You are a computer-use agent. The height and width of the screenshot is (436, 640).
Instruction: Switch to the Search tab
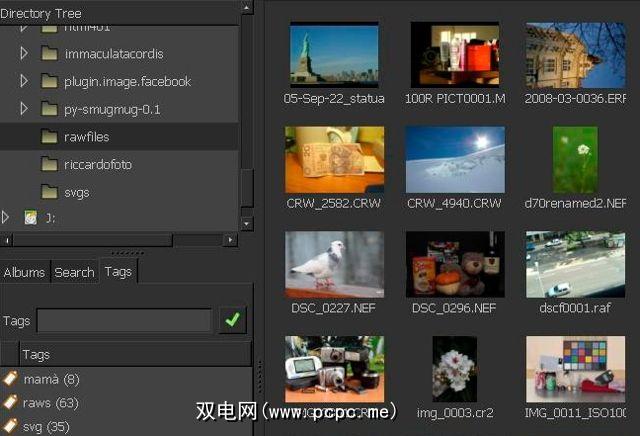[74, 272]
